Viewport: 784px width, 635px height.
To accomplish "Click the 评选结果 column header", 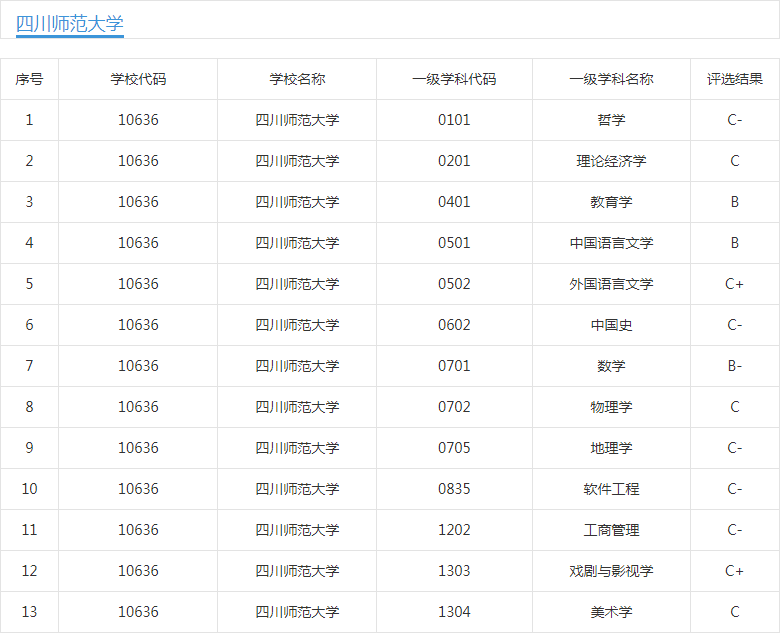I will (734, 79).
